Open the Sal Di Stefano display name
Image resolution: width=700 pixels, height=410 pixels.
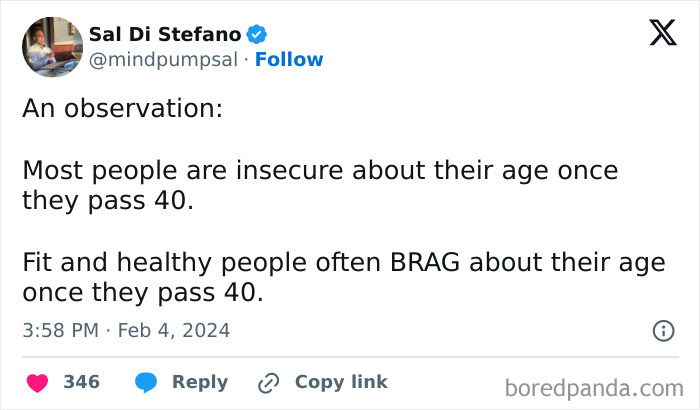[x=165, y=34]
